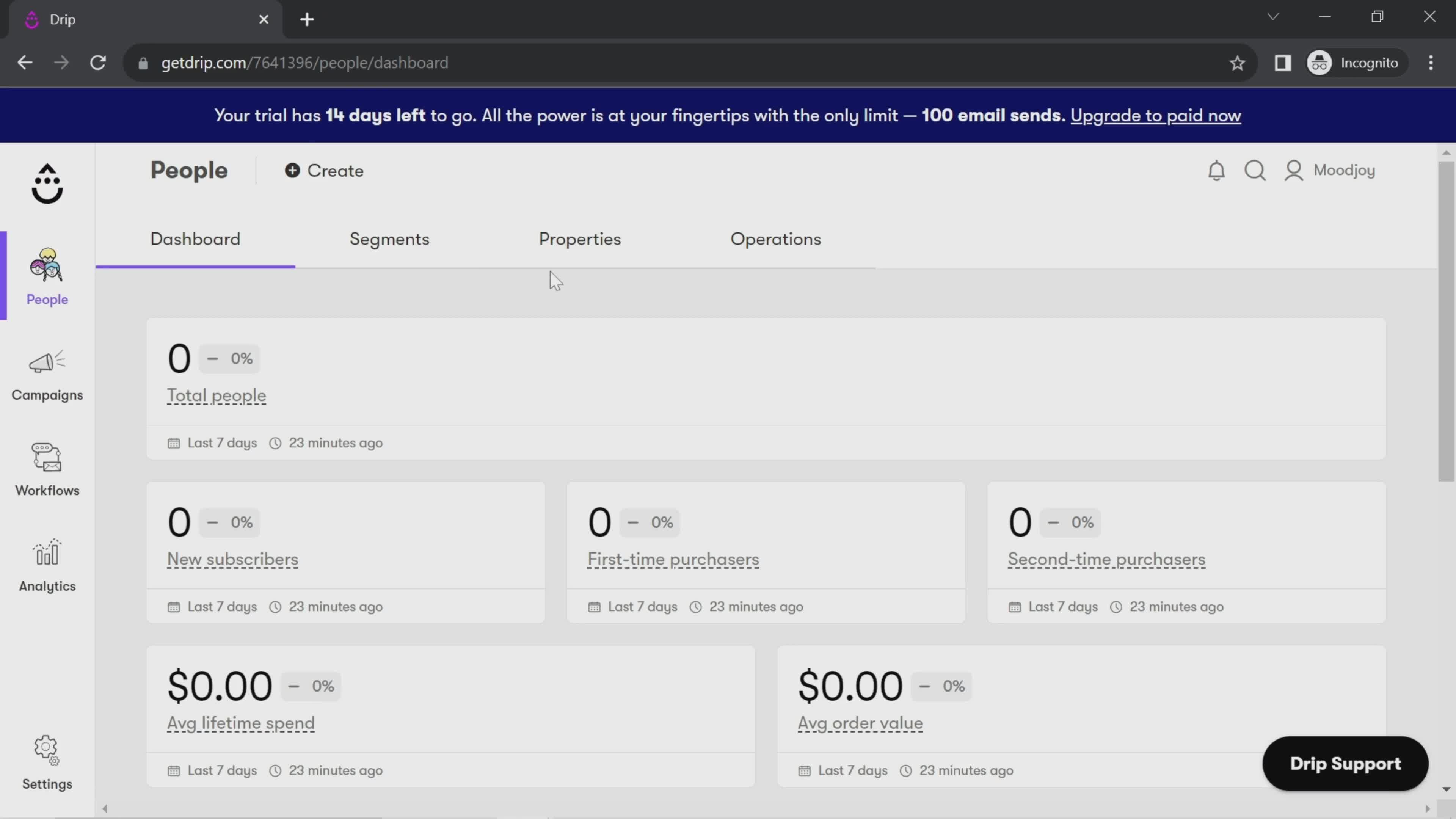Image resolution: width=1456 pixels, height=819 pixels.
Task: Click the Drip smiley logo in sidebar
Action: tap(47, 184)
